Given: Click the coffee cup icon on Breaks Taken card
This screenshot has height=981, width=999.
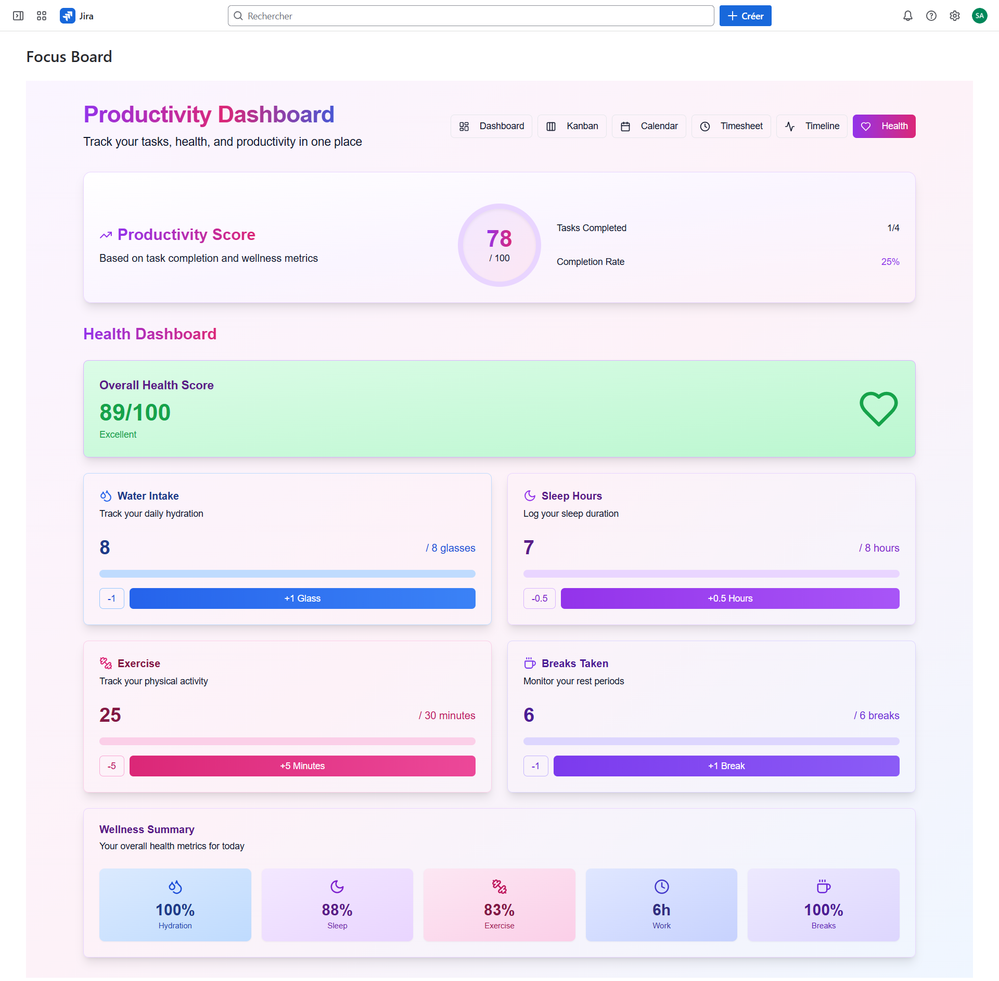Looking at the screenshot, I should pyautogui.click(x=529, y=662).
